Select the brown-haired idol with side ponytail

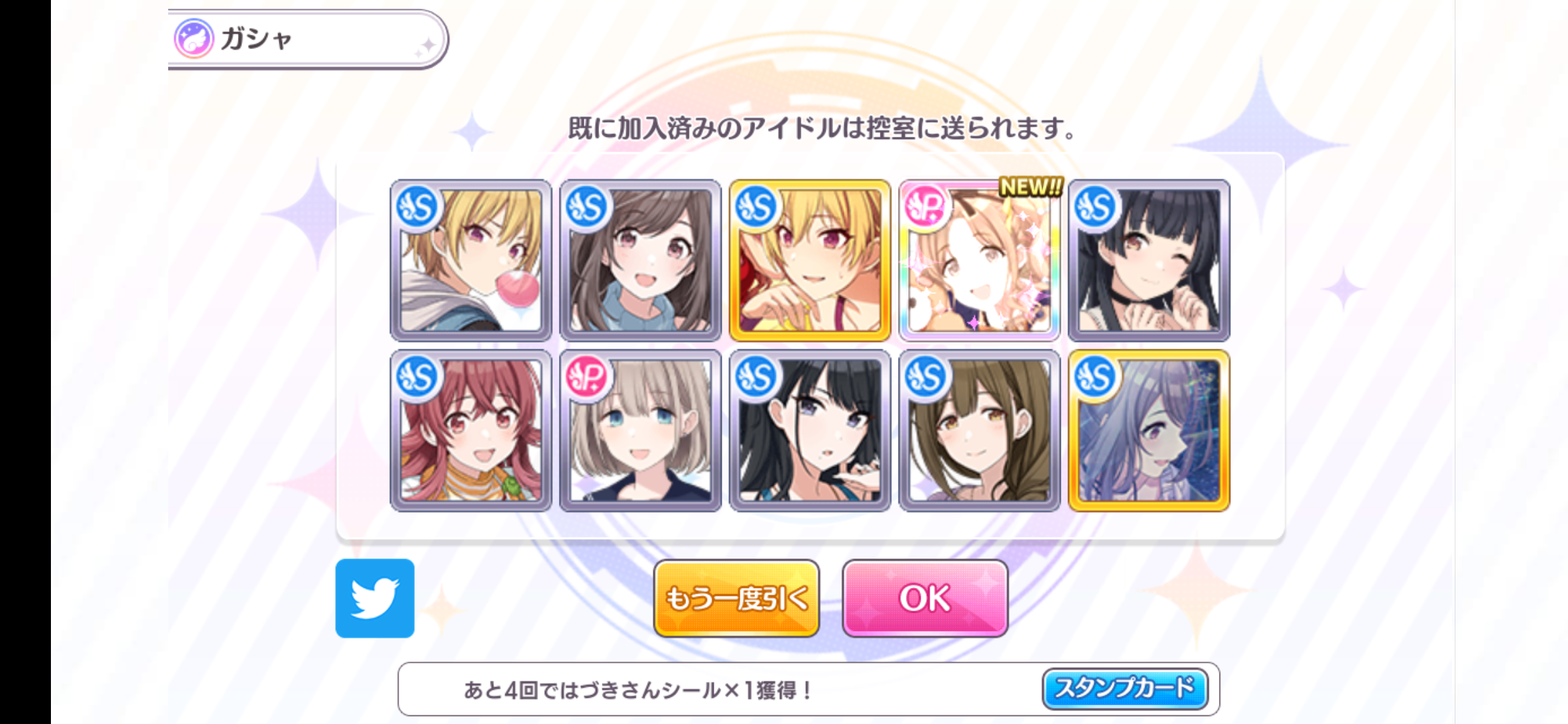coord(980,430)
